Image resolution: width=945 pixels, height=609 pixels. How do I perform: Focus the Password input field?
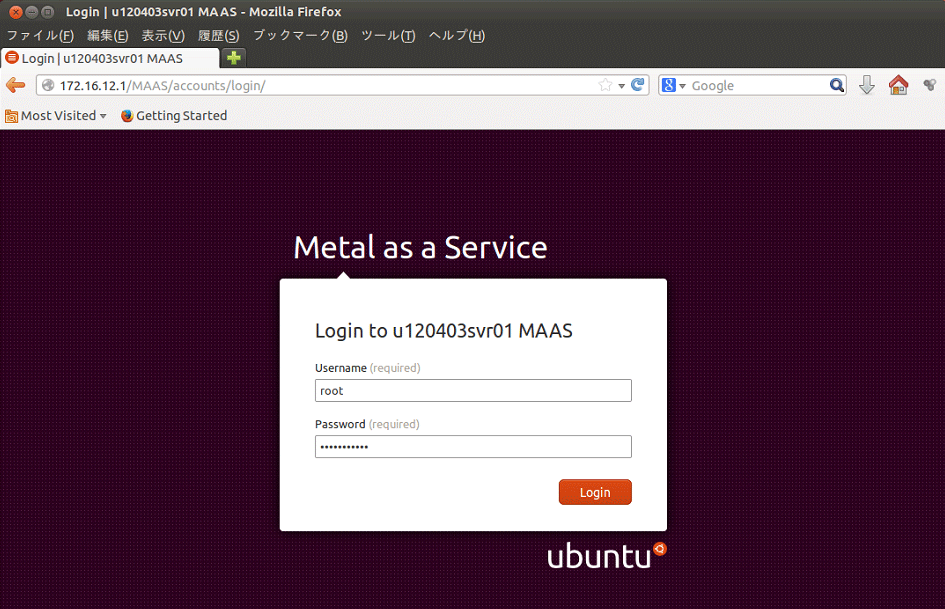(473, 447)
